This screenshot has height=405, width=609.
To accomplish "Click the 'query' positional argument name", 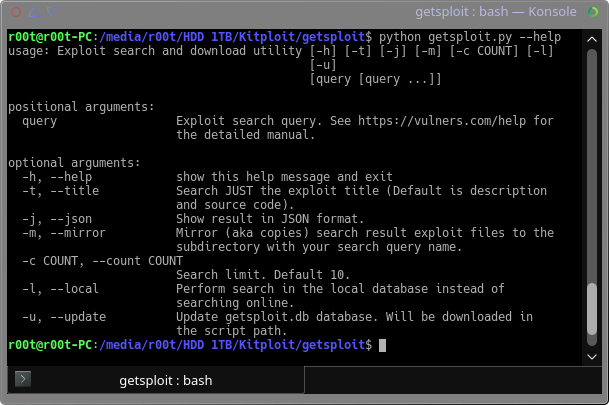I will [40, 122].
